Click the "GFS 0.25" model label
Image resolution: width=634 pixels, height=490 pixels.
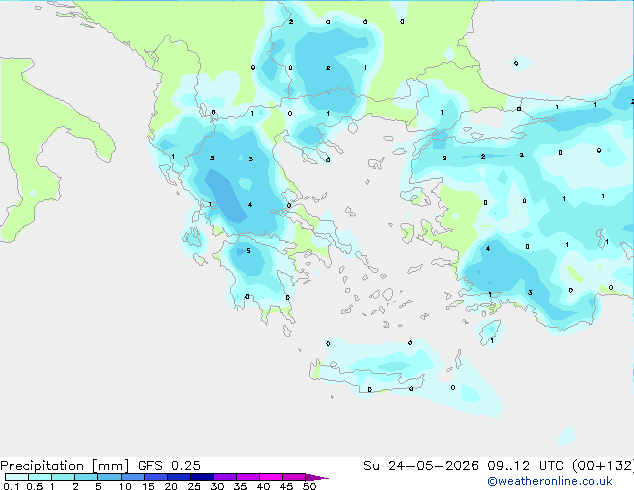tap(169, 466)
